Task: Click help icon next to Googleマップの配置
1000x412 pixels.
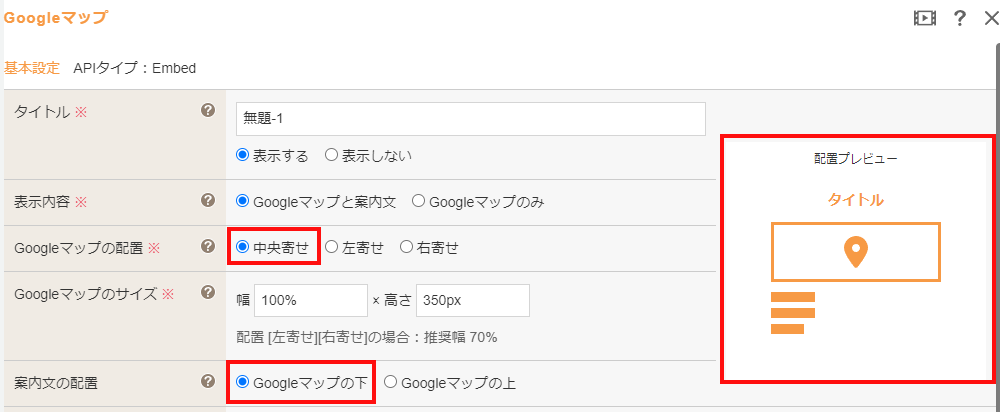Action: coord(207,246)
